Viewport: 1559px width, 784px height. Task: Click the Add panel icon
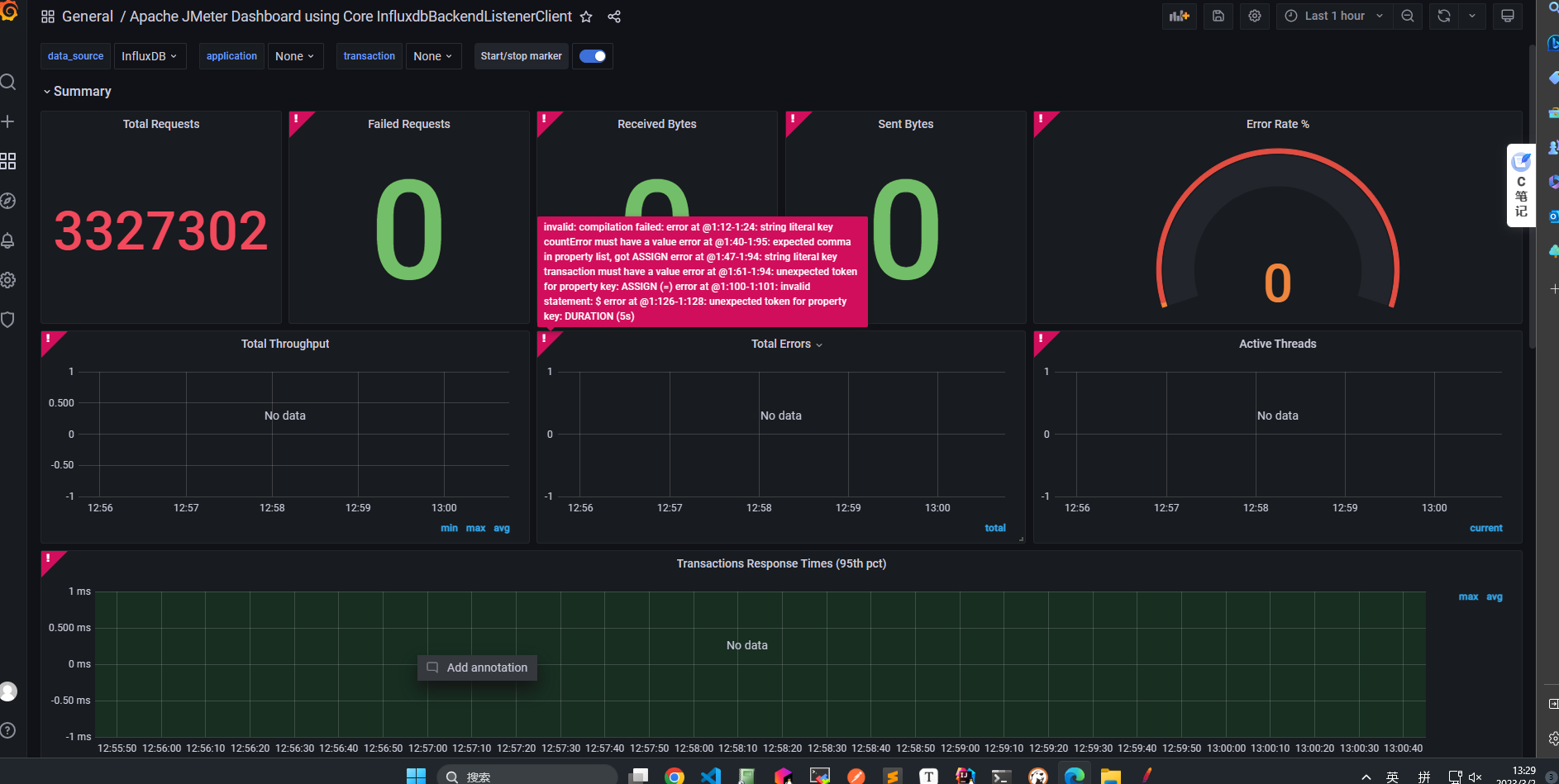click(x=1180, y=16)
